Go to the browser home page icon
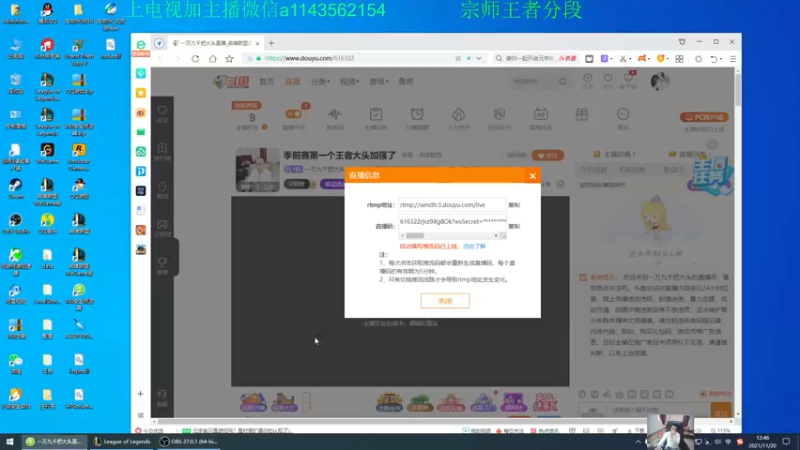 click(x=212, y=59)
